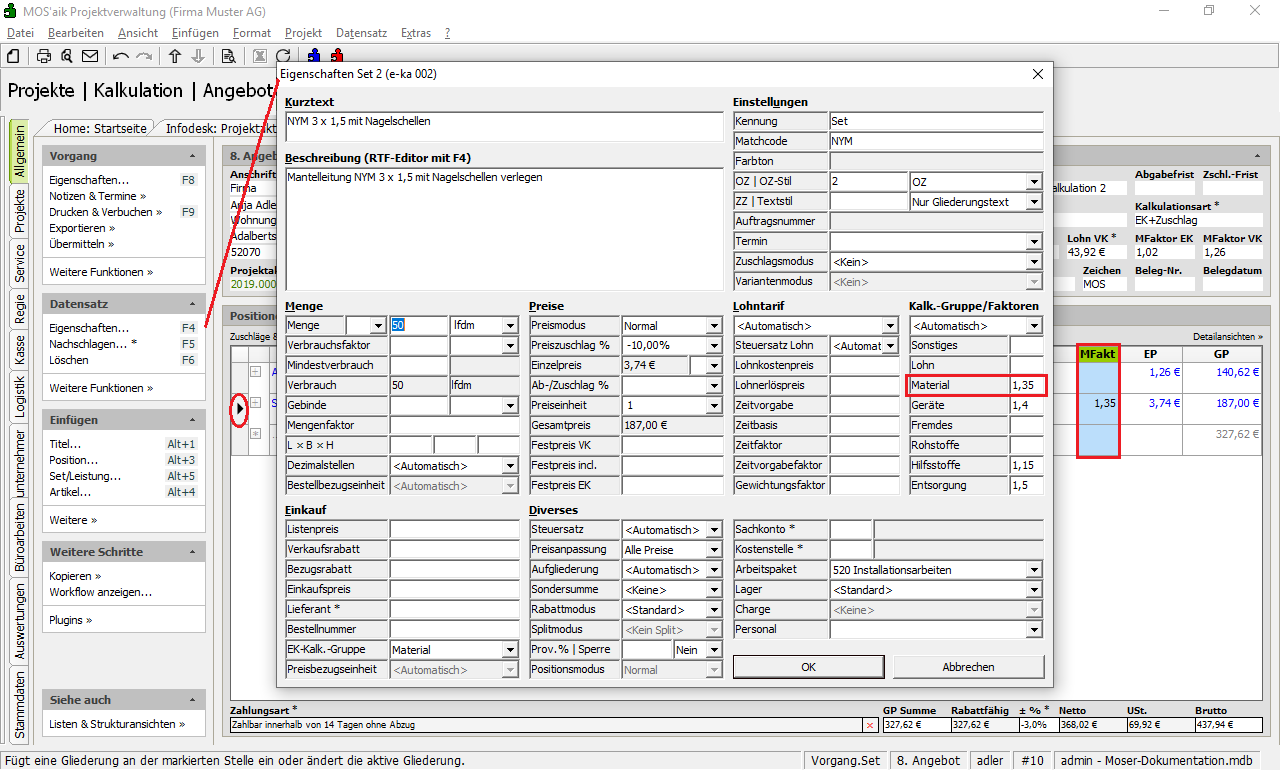Click the print toolbar icon
The width and height of the screenshot is (1280, 770).
[x=44, y=56]
